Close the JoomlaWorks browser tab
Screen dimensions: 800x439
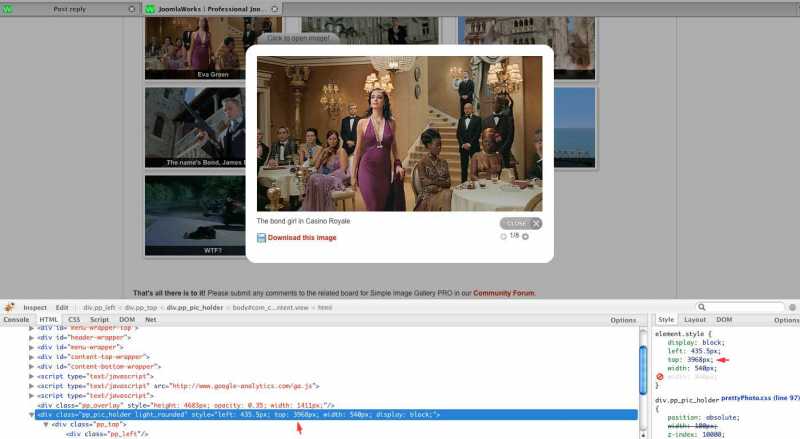(x=274, y=9)
